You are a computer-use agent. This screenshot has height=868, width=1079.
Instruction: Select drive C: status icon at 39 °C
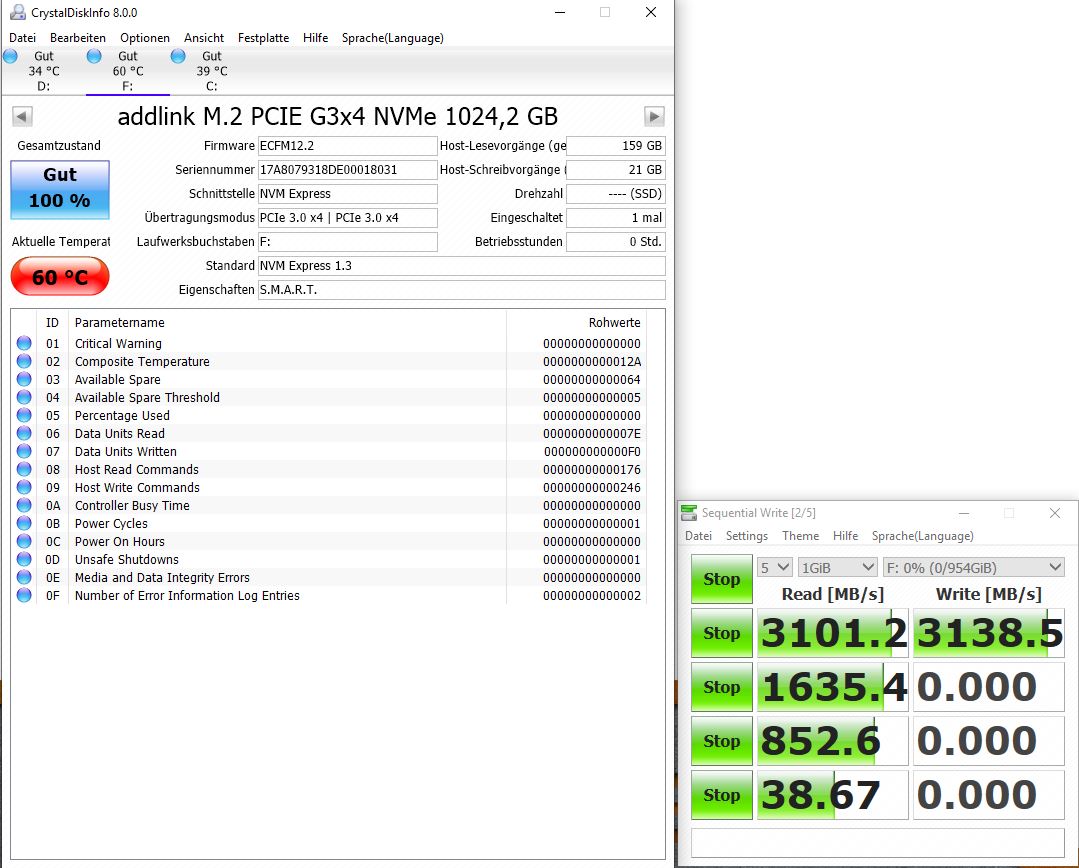pyautogui.click(x=178, y=56)
